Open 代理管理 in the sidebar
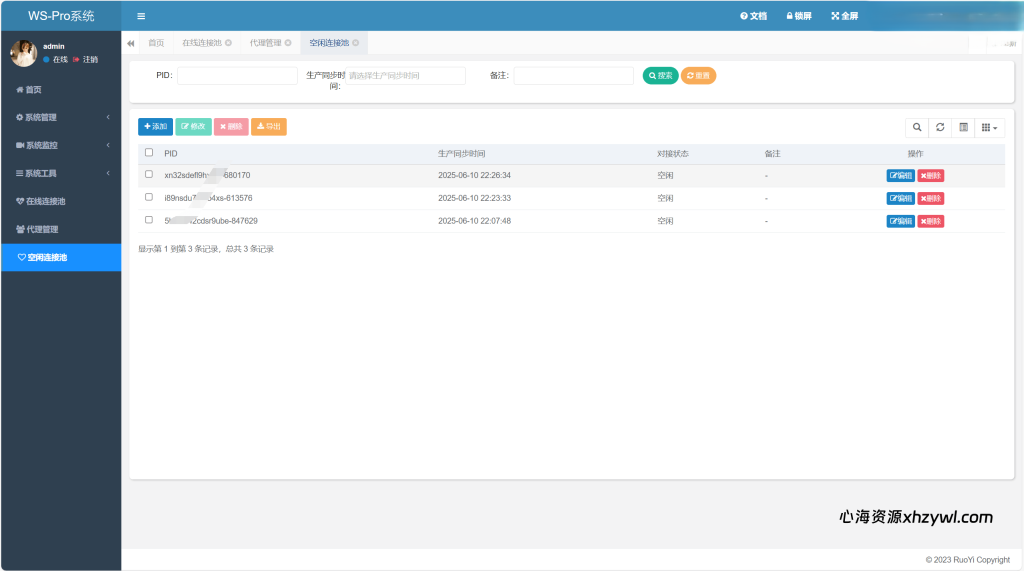Image resolution: width=1024 pixels, height=571 pixels. point(42,229)
